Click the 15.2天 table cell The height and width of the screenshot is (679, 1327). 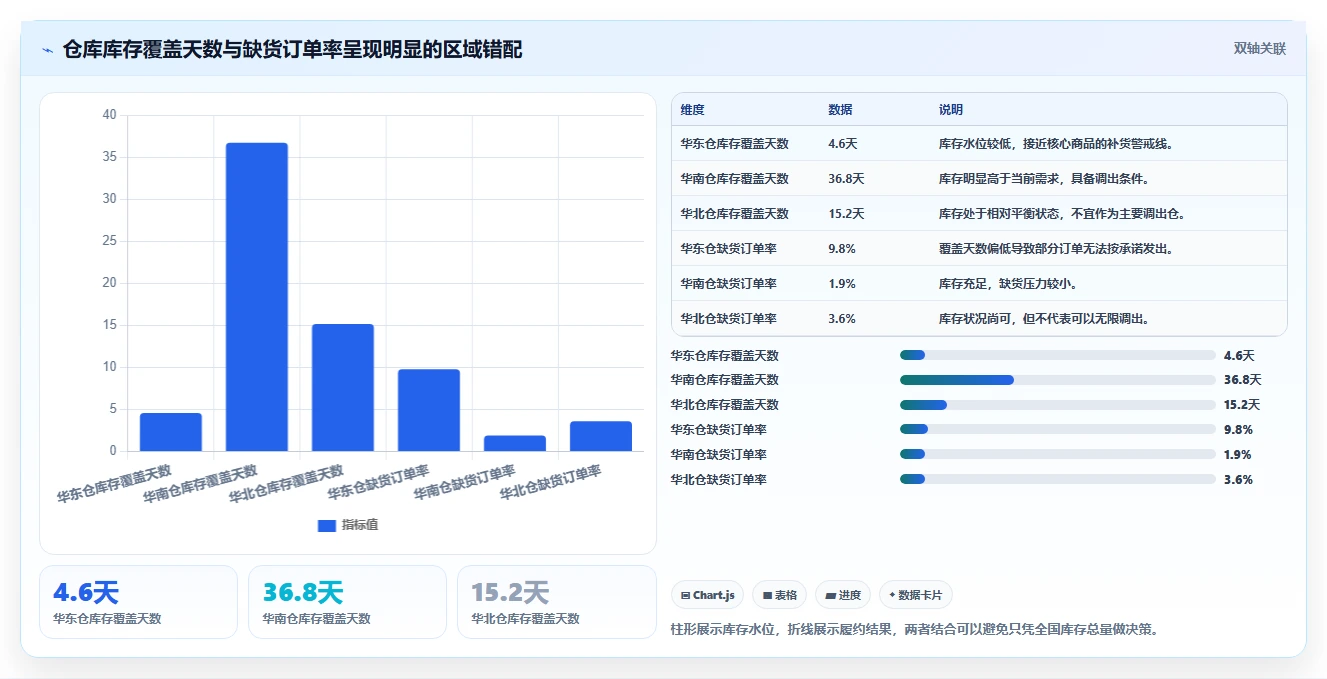pyautogui.click(x=846, y=214)
